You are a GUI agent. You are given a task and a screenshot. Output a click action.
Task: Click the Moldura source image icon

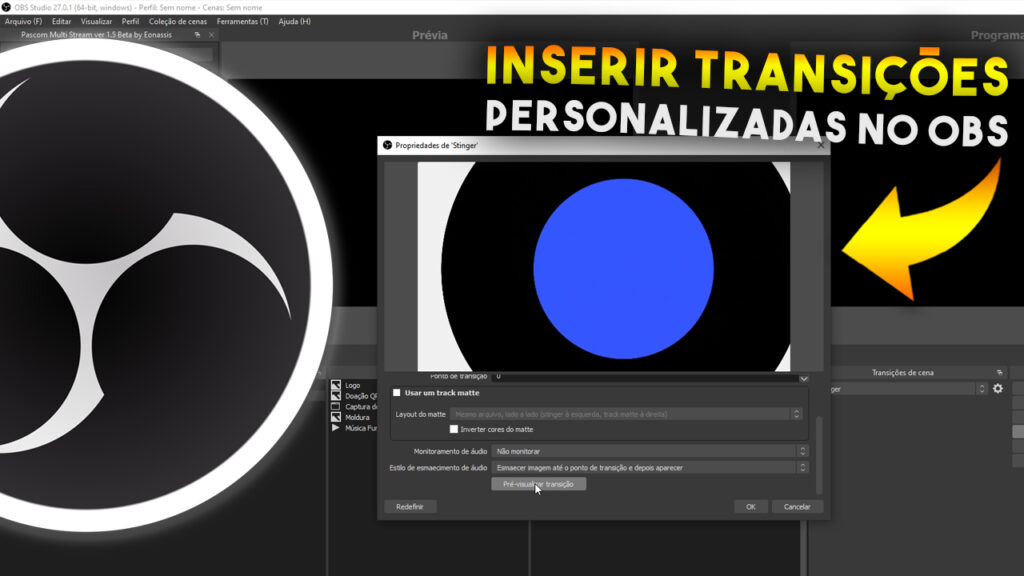click(x=336, y=417)
